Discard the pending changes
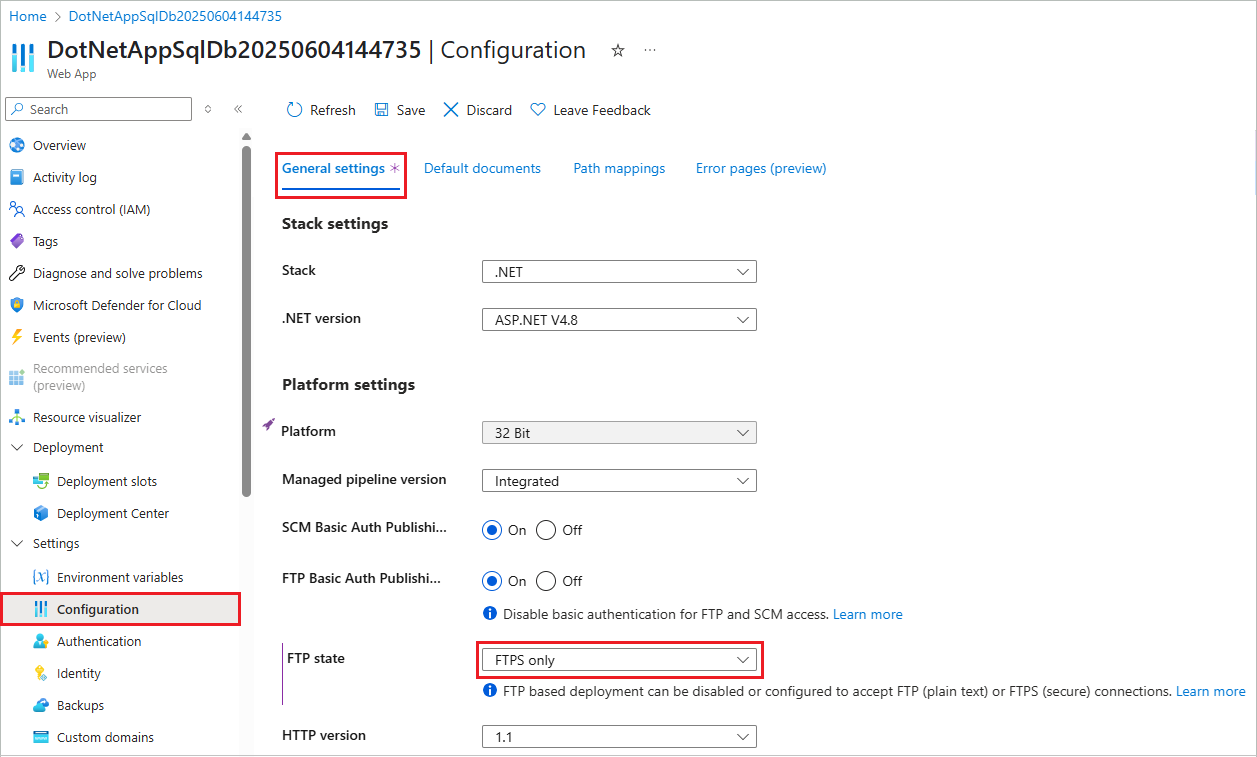The height and width of the screenshot is (757, 1257). pyautogui.click(x=477, y=110)
